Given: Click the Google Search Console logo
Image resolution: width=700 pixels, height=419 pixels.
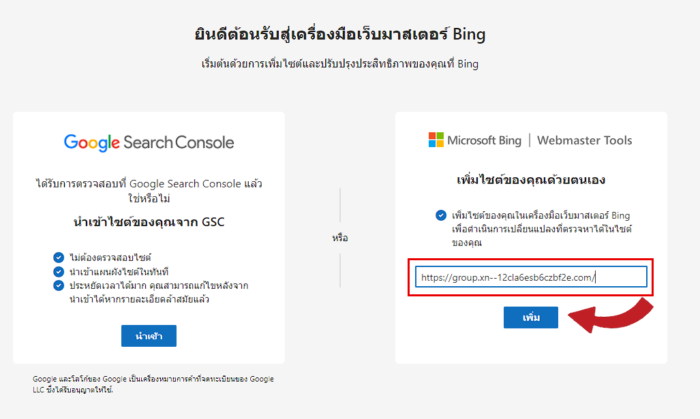Looking at the screenshot, I should pos(149,142).
